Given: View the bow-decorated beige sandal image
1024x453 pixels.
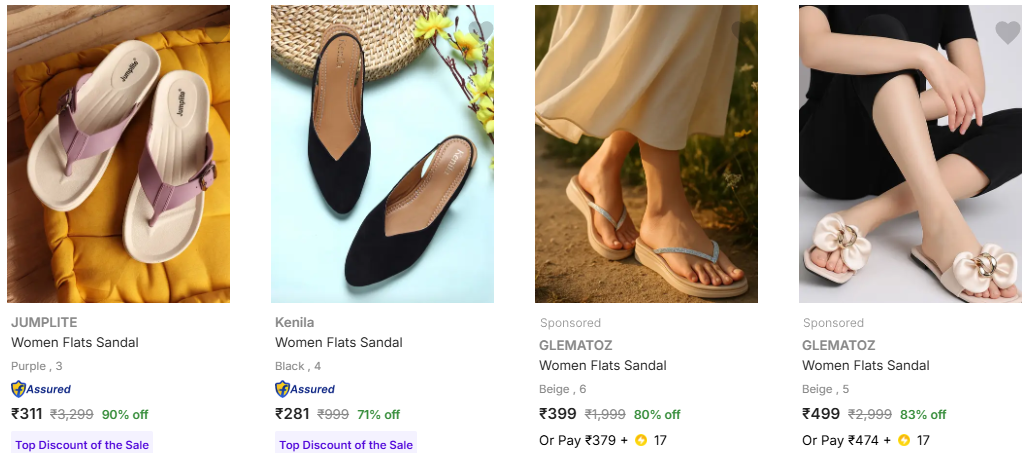Looking at the screenshot, I should click(909, 154).
